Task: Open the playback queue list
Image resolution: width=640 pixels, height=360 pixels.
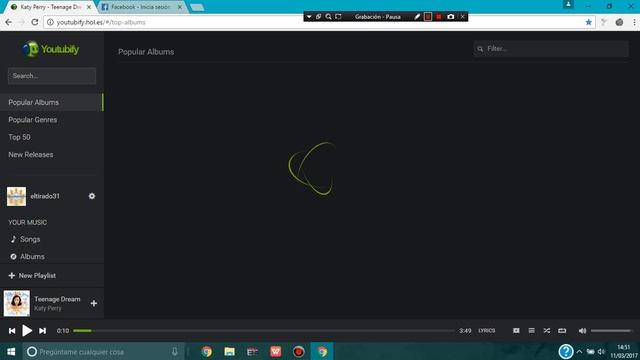Action: tap(531, 331)
